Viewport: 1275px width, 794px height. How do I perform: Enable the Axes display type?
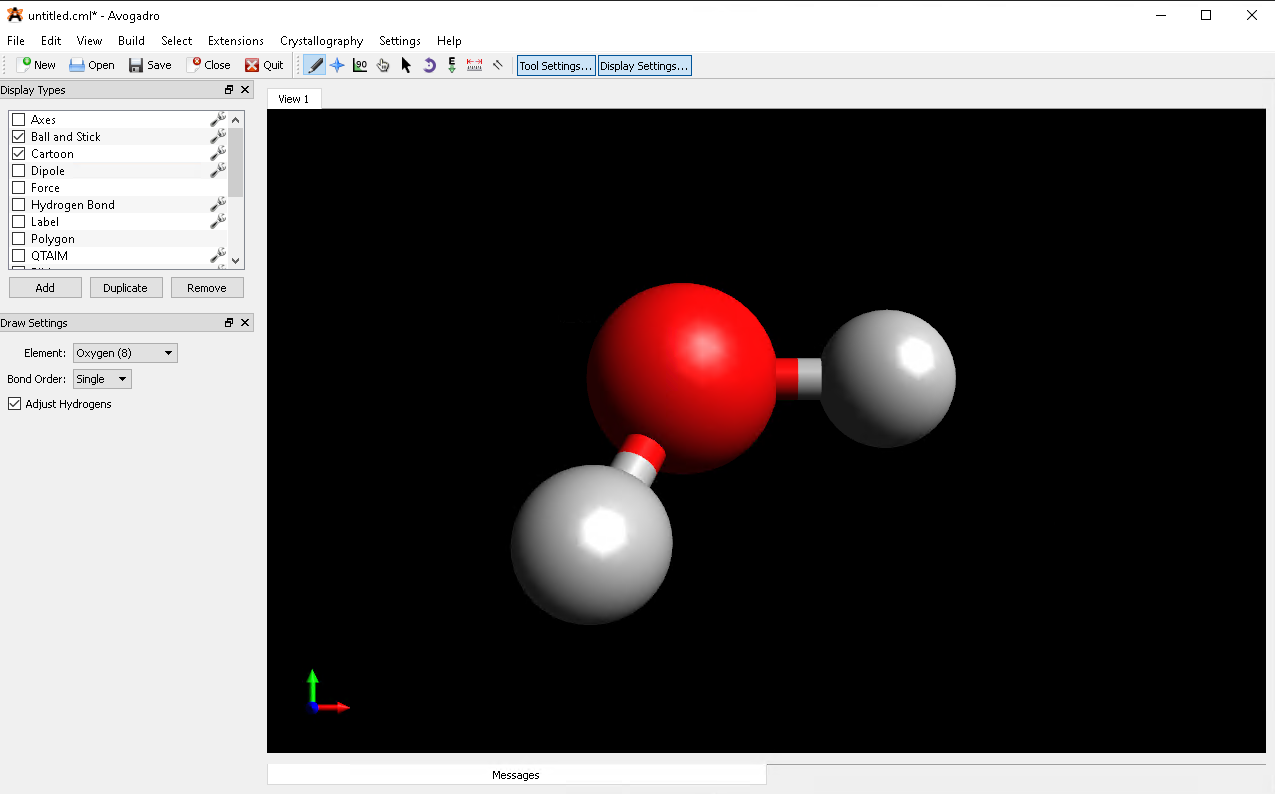click(18, 119)
